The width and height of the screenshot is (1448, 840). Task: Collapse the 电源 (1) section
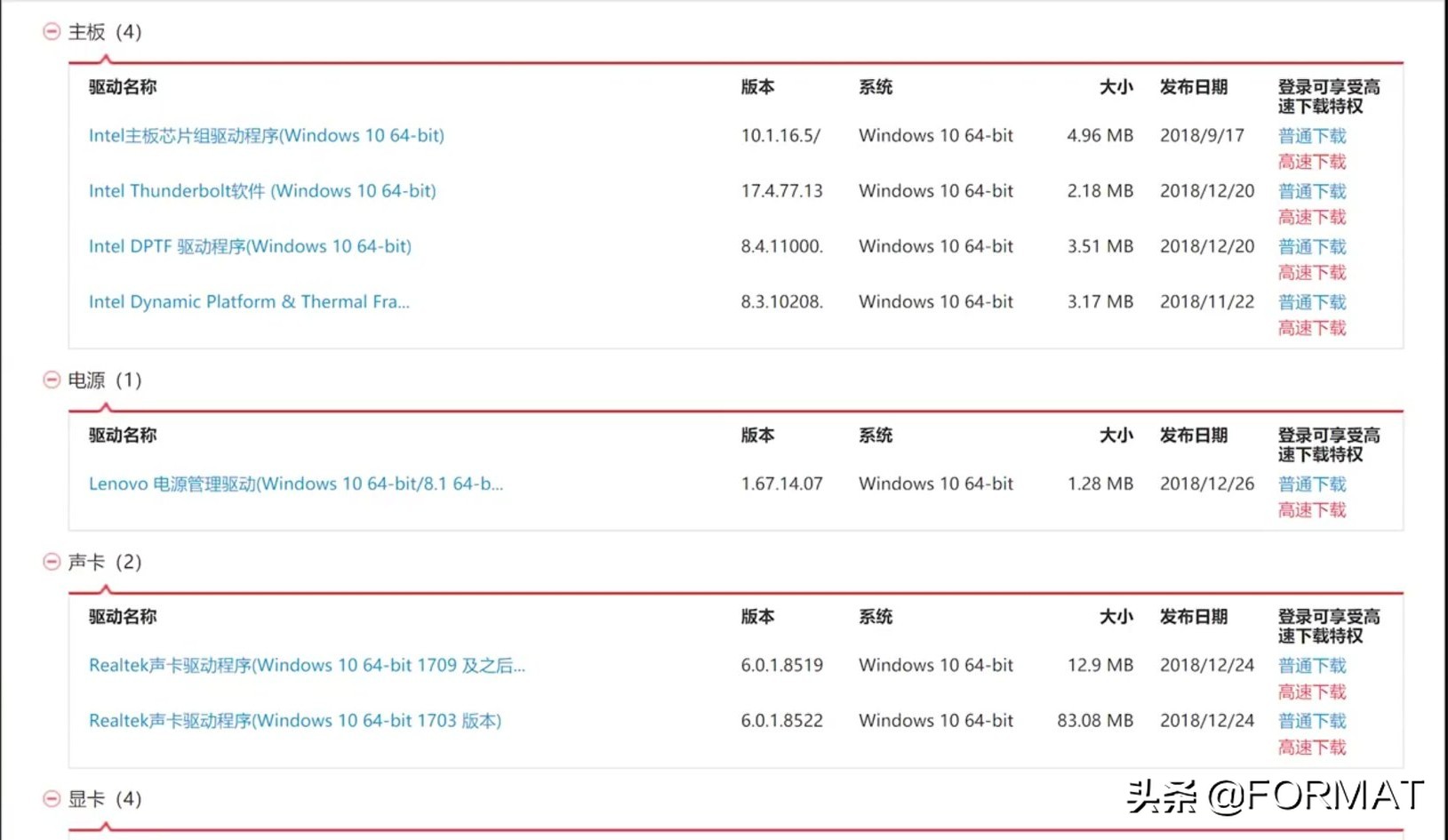coord(52,380)
